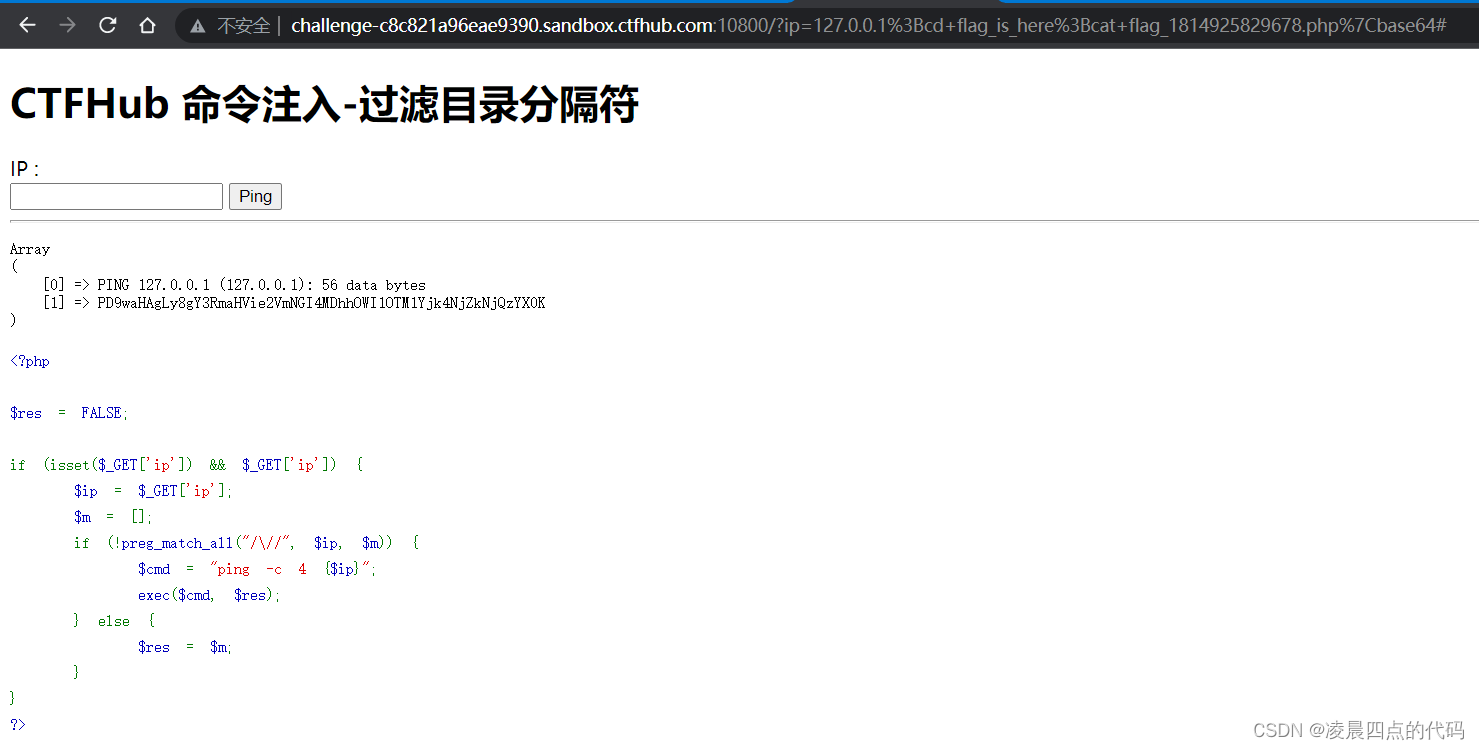Click the <?php opening tag
The height and width of the screenshot is (750, 1479).
[29, 361]
